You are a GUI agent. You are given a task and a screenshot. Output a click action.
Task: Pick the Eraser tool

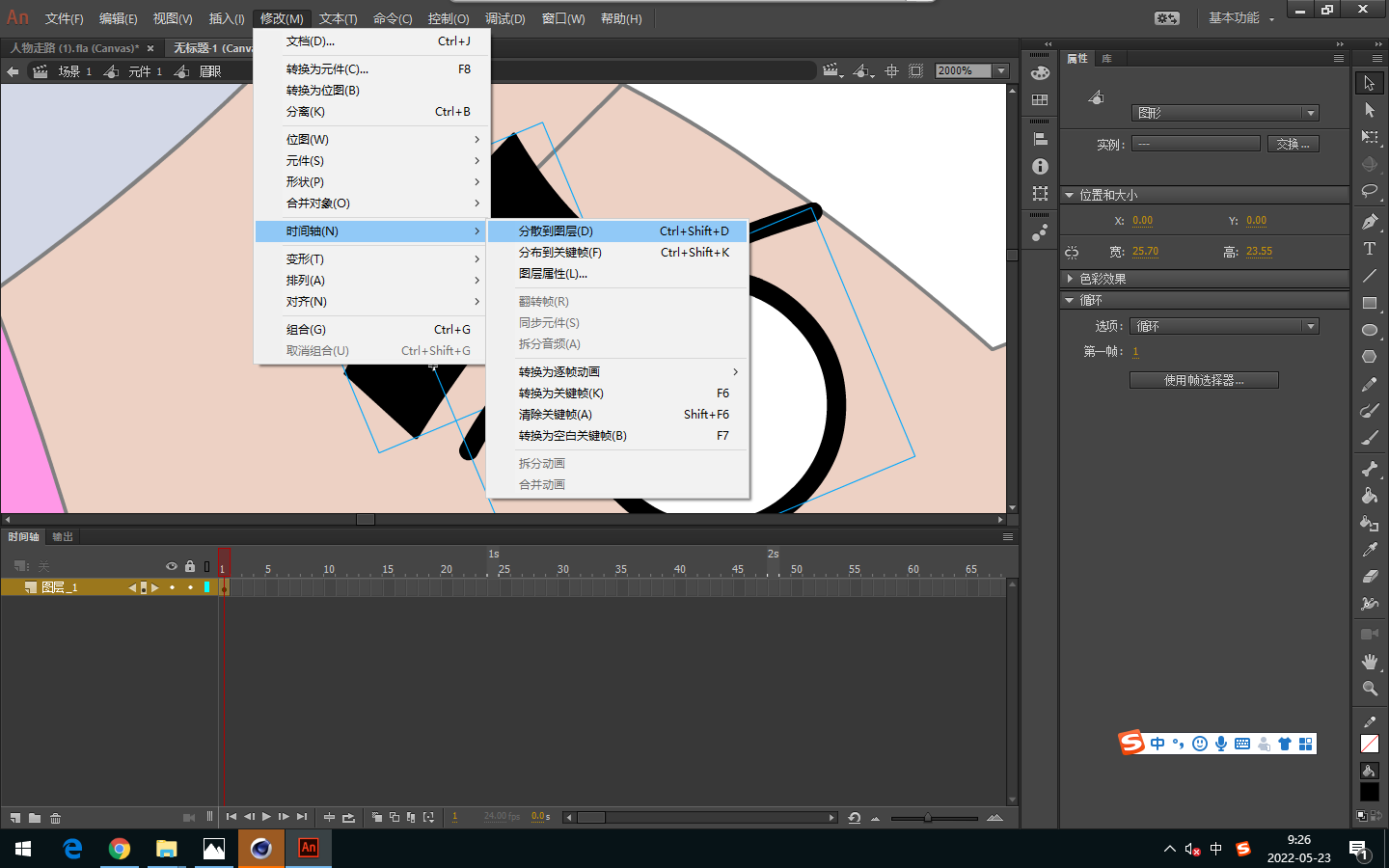point(1369,577)
